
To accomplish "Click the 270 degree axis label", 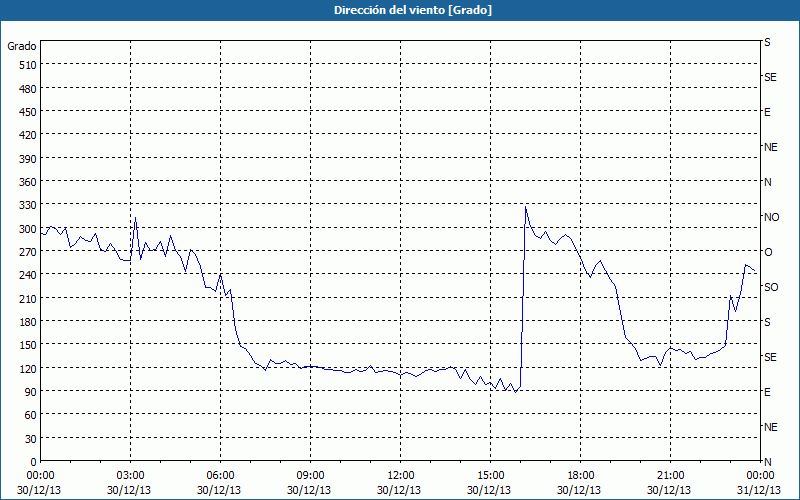I will pos(28,252).
